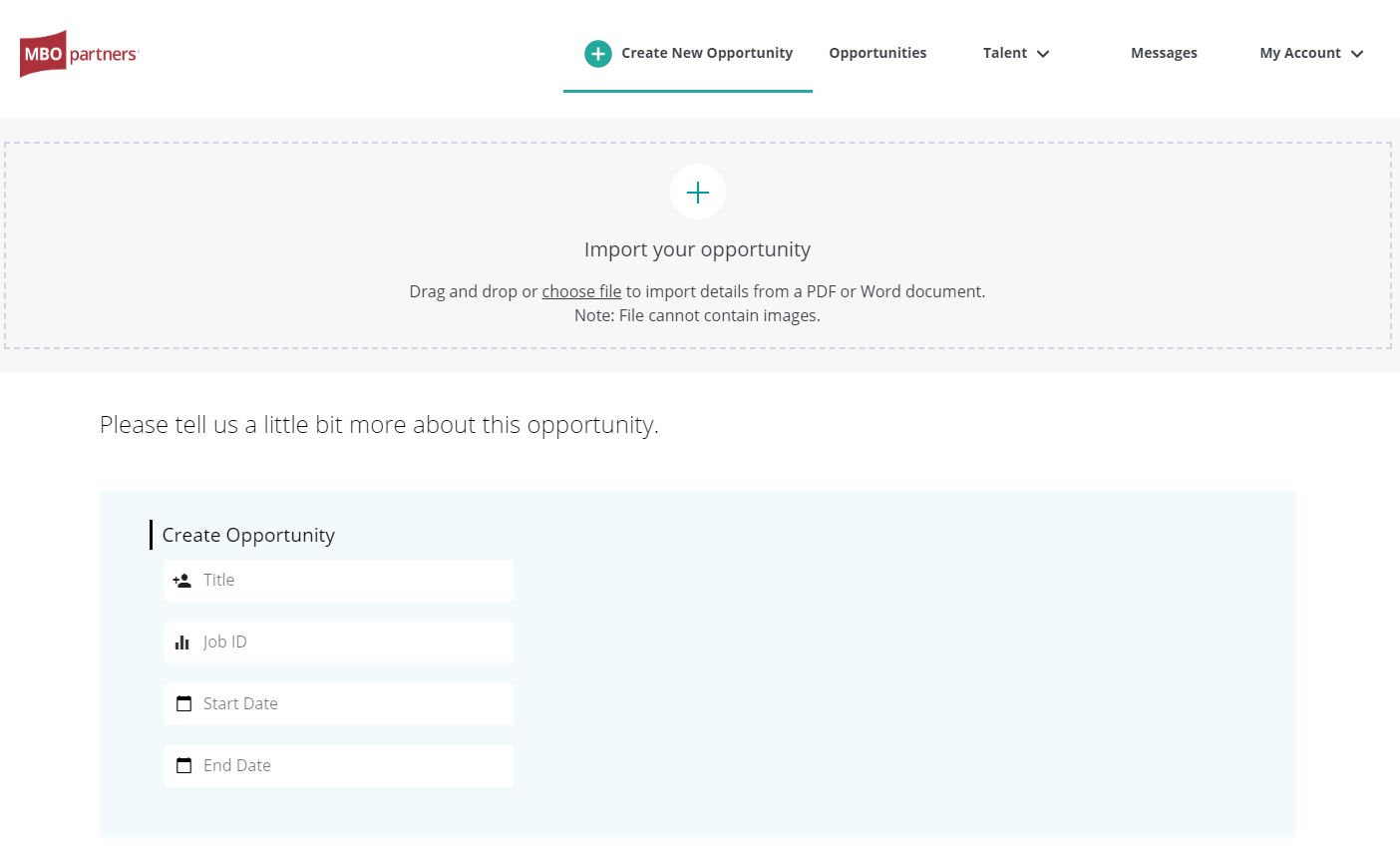Select the Start Date field
Viewport: 1400px width, 856px height.
[339, 704]
